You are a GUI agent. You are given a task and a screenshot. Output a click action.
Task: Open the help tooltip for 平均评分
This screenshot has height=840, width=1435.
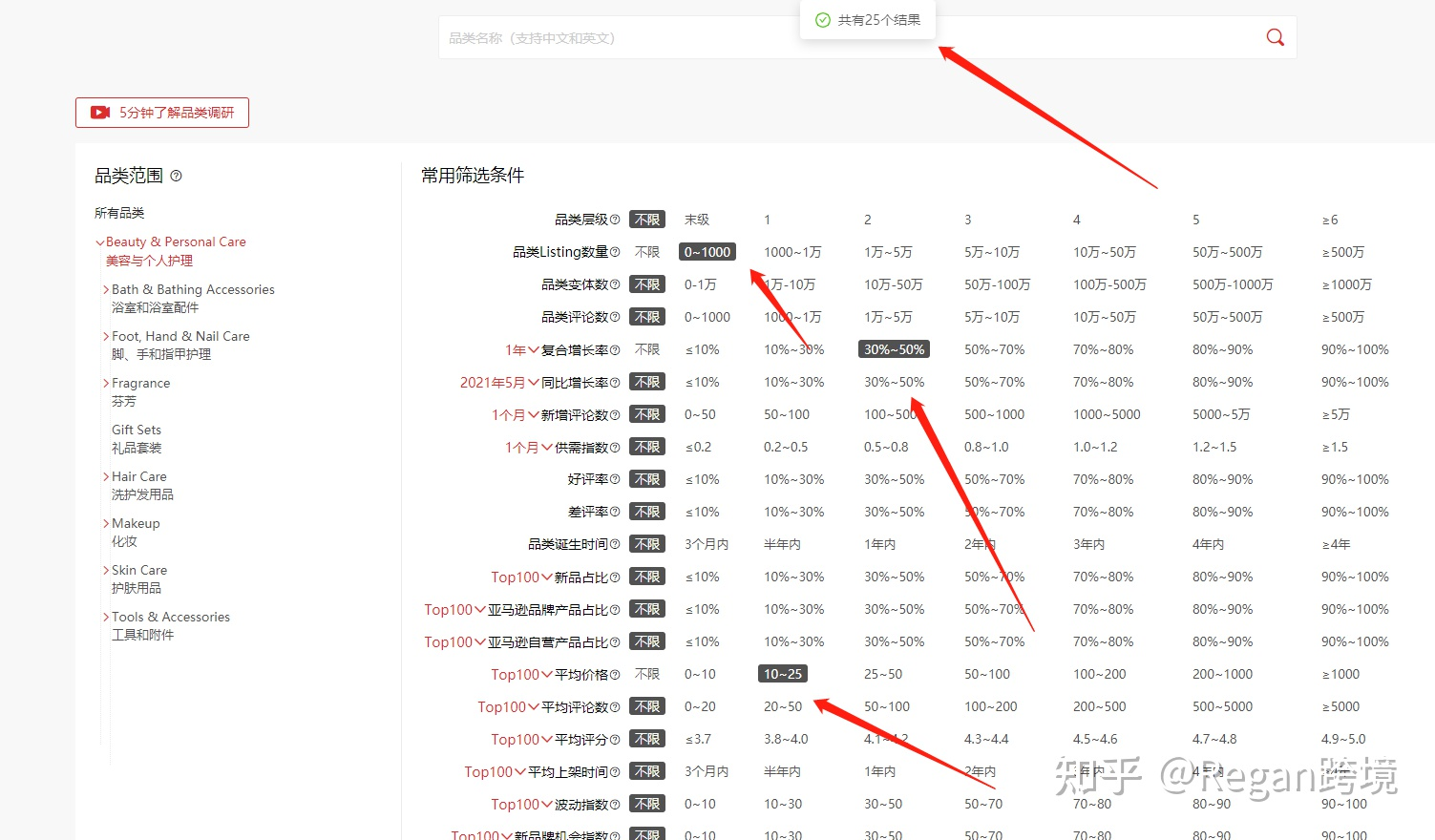point(616,738)
